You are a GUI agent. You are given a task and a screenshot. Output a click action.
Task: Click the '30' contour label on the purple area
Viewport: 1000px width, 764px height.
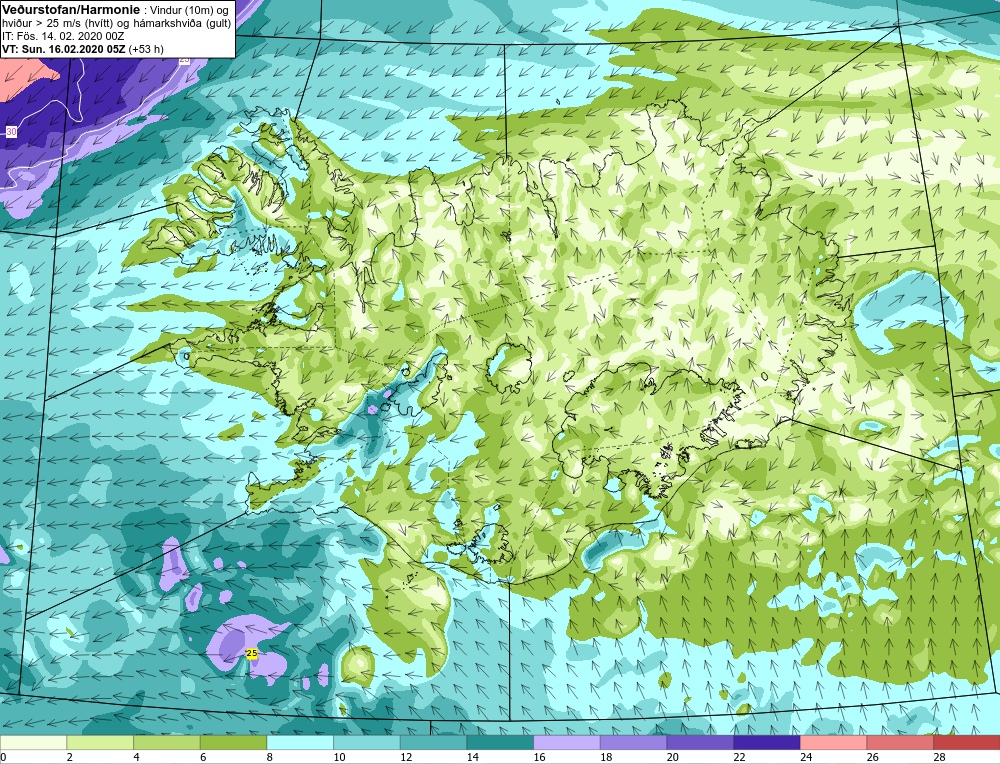coord(11,131)
